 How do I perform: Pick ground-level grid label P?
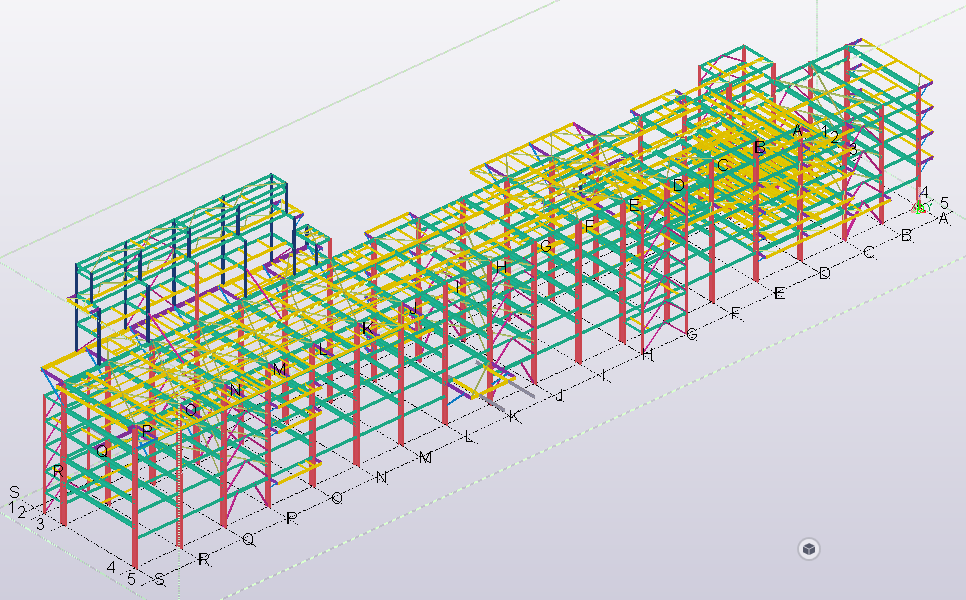tap(292, 518)
